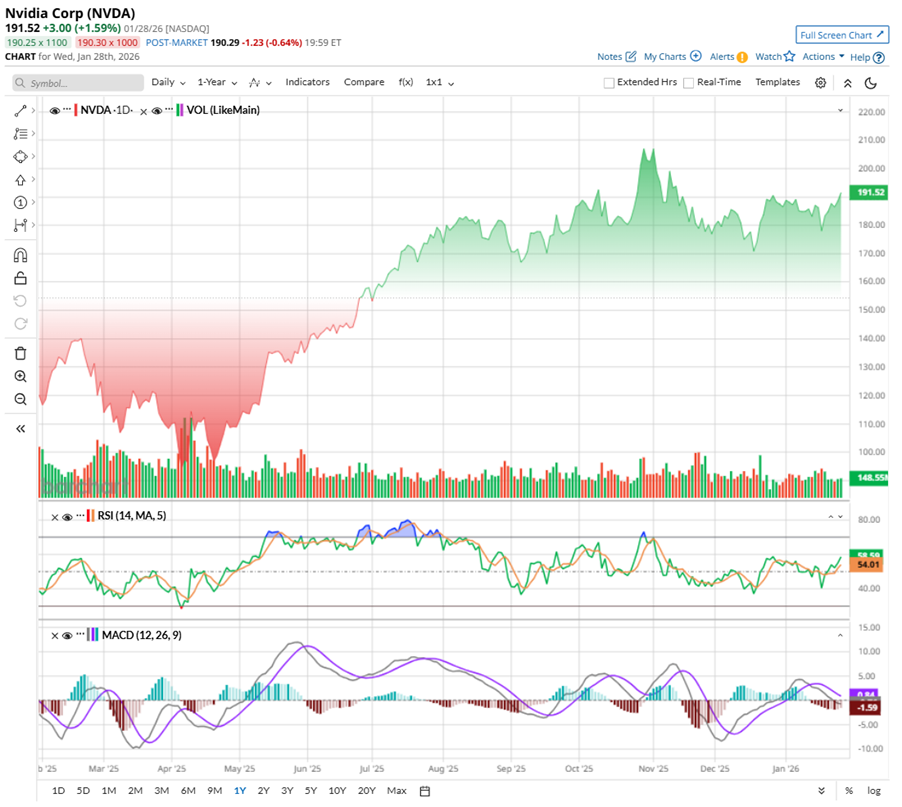
Task: Remove the NVDA series with x
Action: (x=143, y=112)
